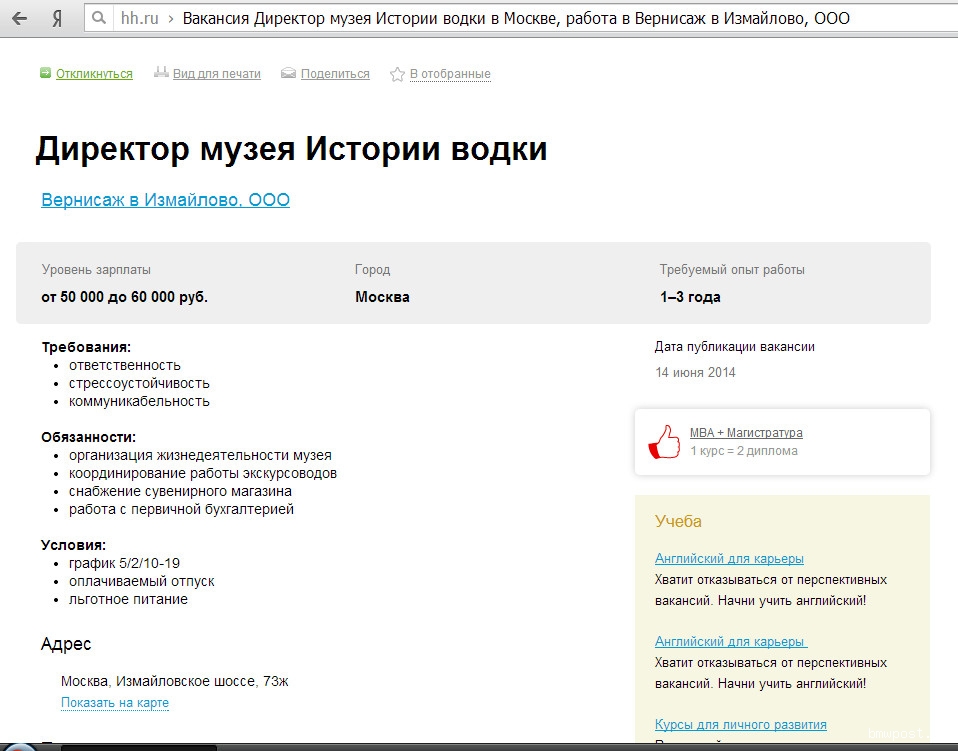Click the green respond arrow icon

45,73
